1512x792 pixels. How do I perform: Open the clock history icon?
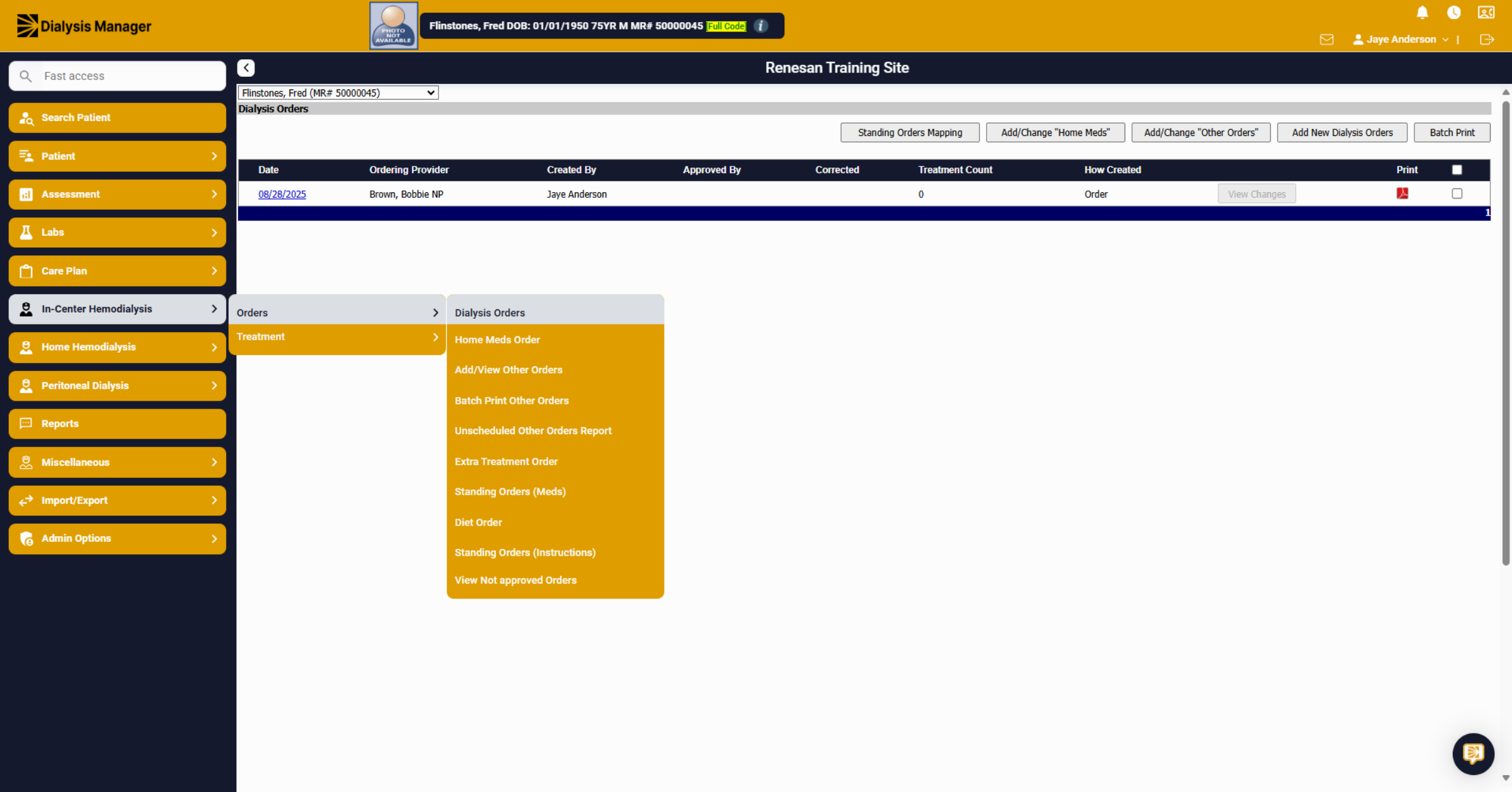coord(1453,13)
